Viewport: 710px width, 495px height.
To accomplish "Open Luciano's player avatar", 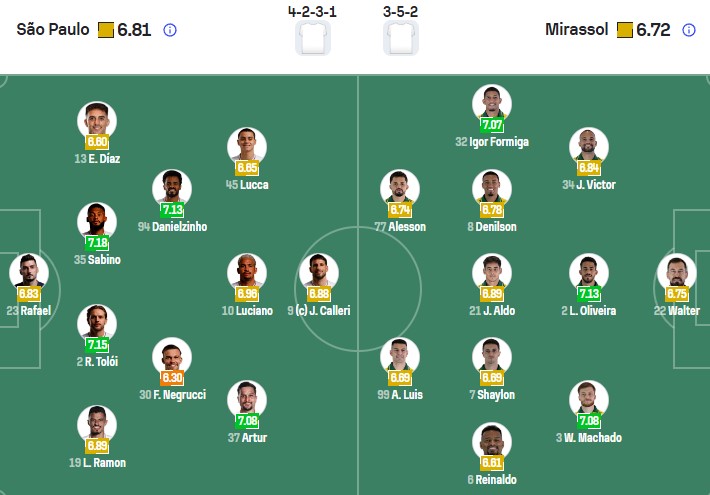I will tap(247, 271).
